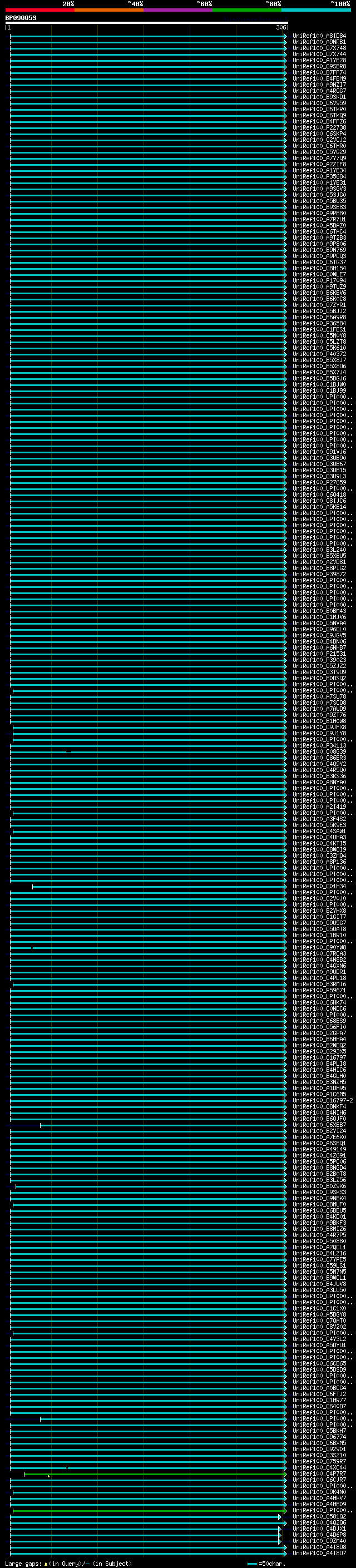The width and height of the screenshot is (356, 1568).
Task: Select label UniRef100_C6THR0
Action: click(x=319, y=146)
